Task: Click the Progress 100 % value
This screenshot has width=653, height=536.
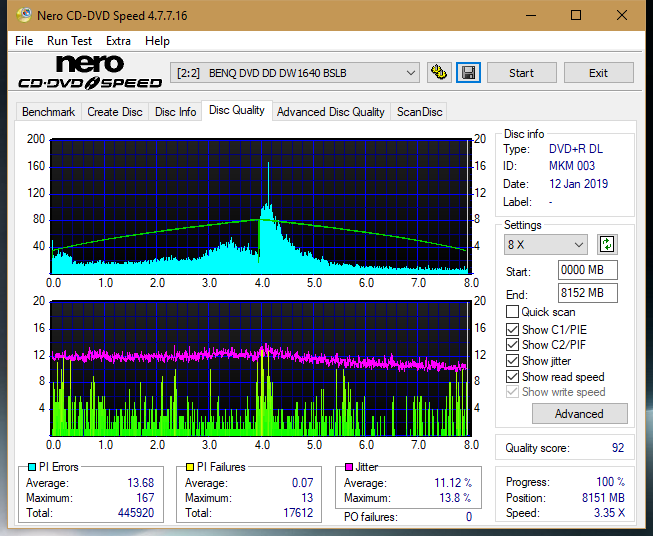Action: point(611,482)
